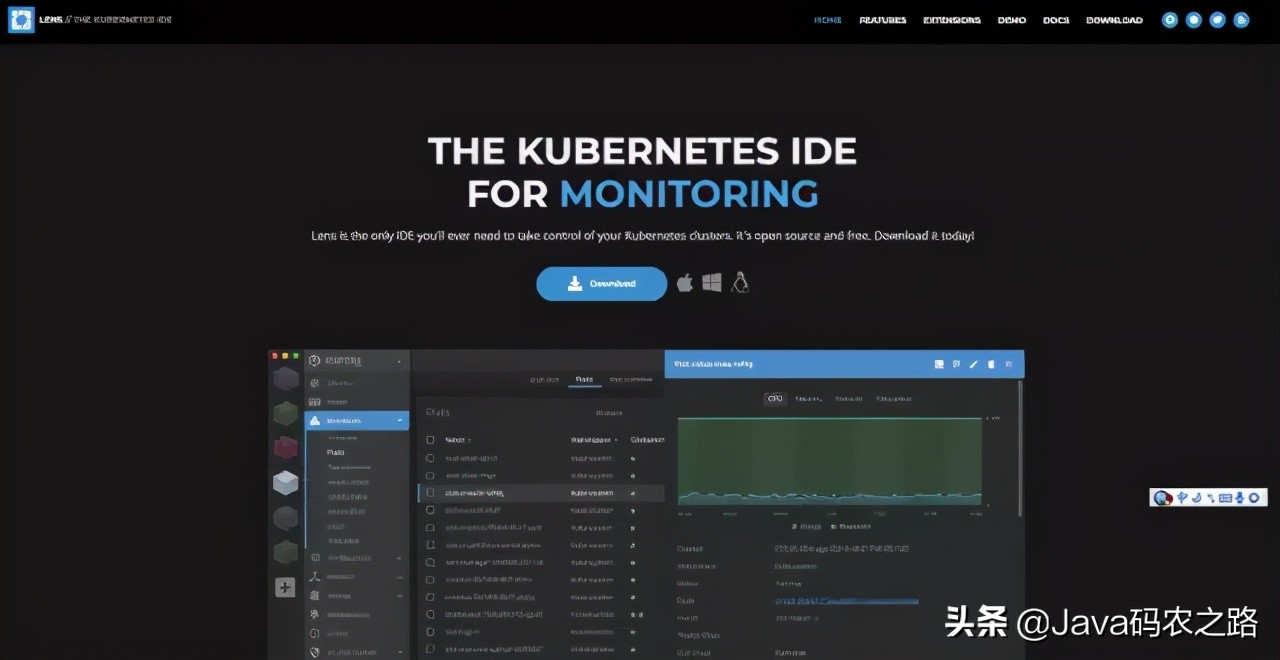Collapse the cluster name header chevron
The width and height of the screenshot is (1280, 660).
(x=399, y=361)
